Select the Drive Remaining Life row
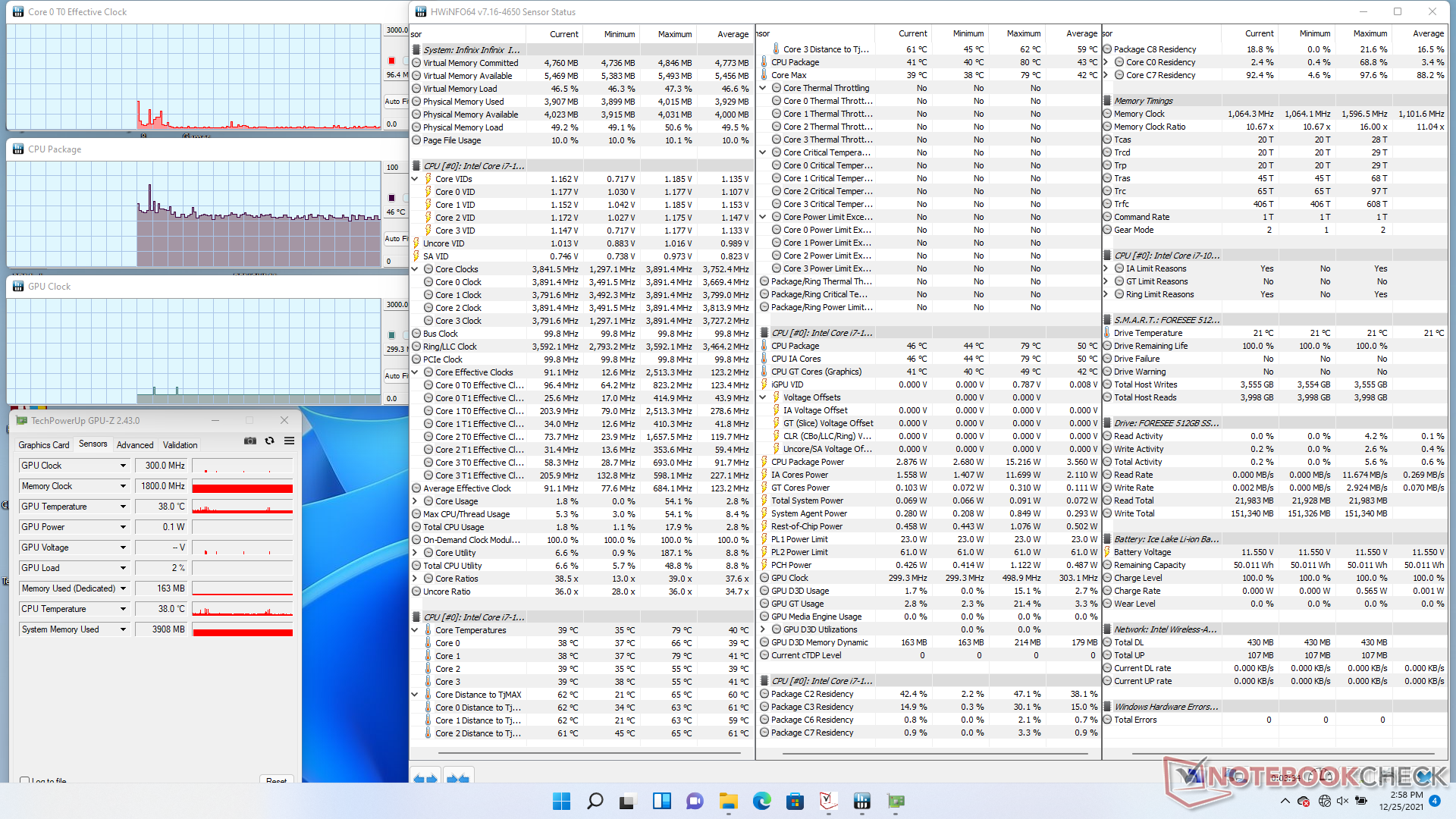This screenshot has height=819, width=1456. [x=1274, y=346]
